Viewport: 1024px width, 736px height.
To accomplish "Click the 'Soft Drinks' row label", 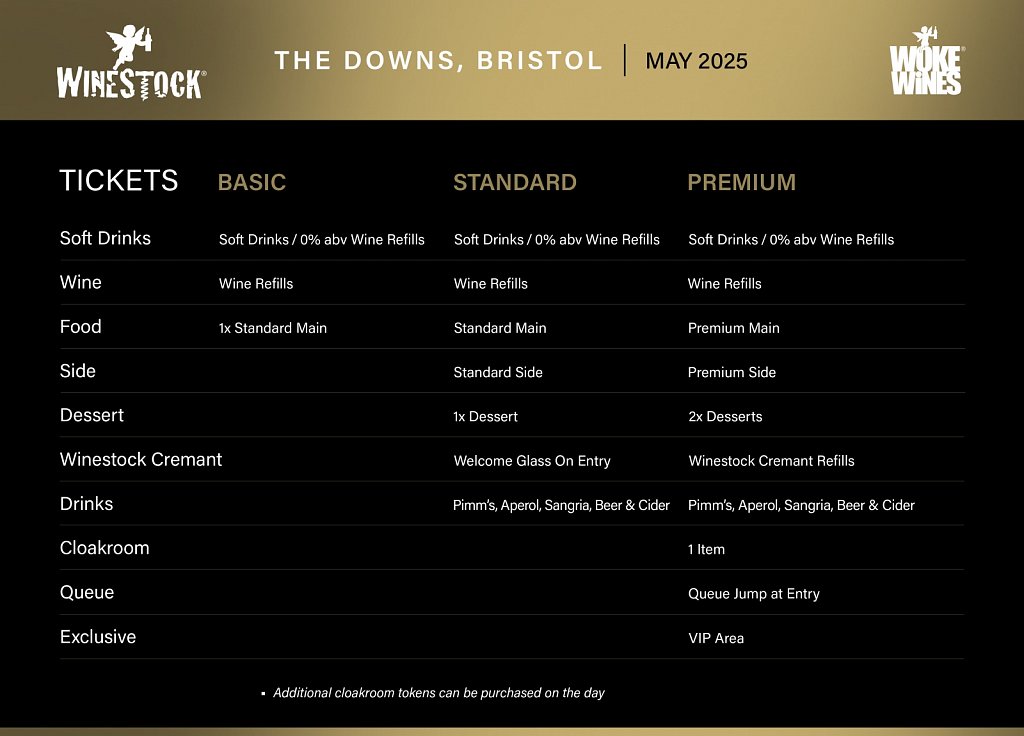I will point(105,238).
